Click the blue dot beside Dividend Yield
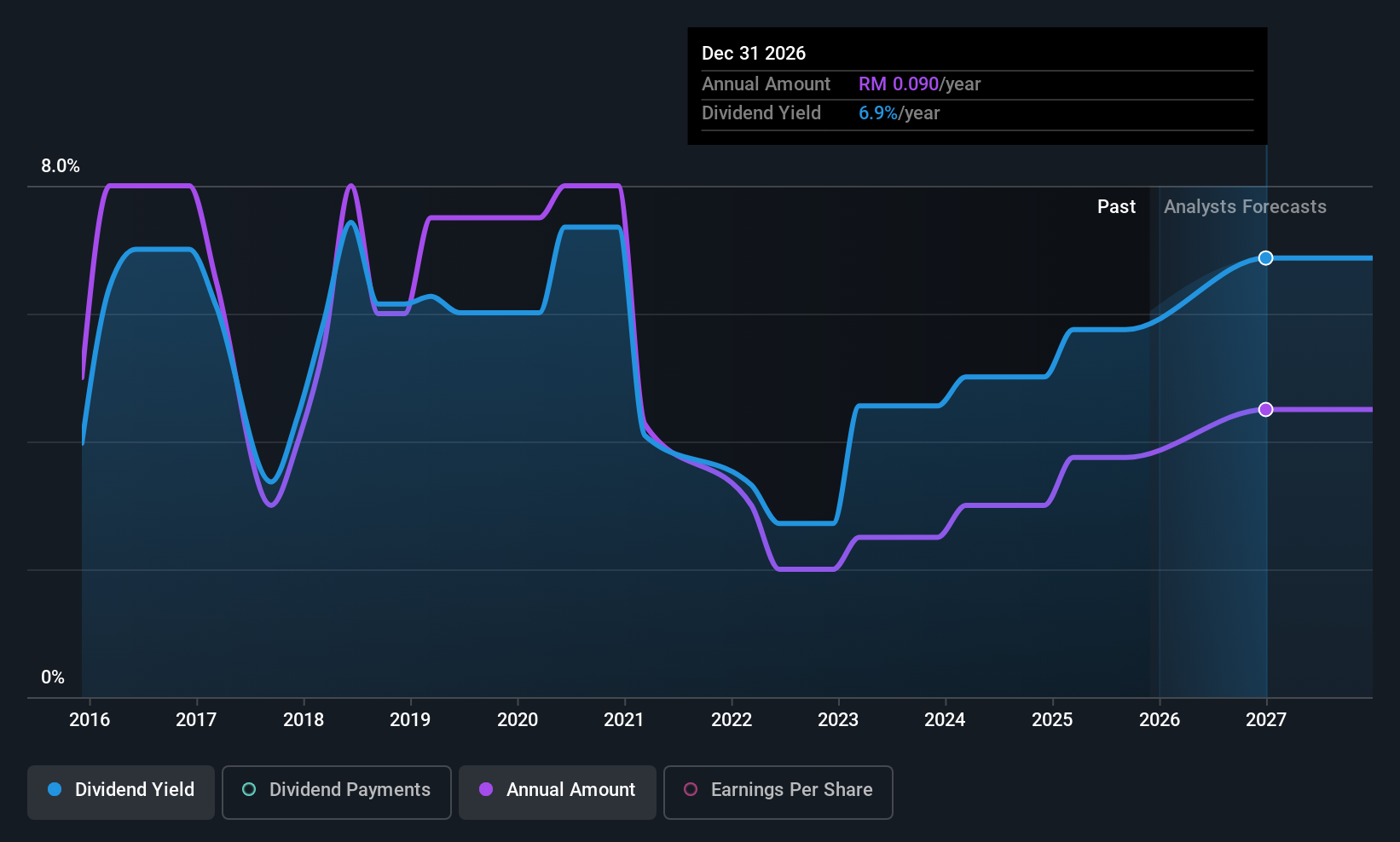 [x=55, y=790]
